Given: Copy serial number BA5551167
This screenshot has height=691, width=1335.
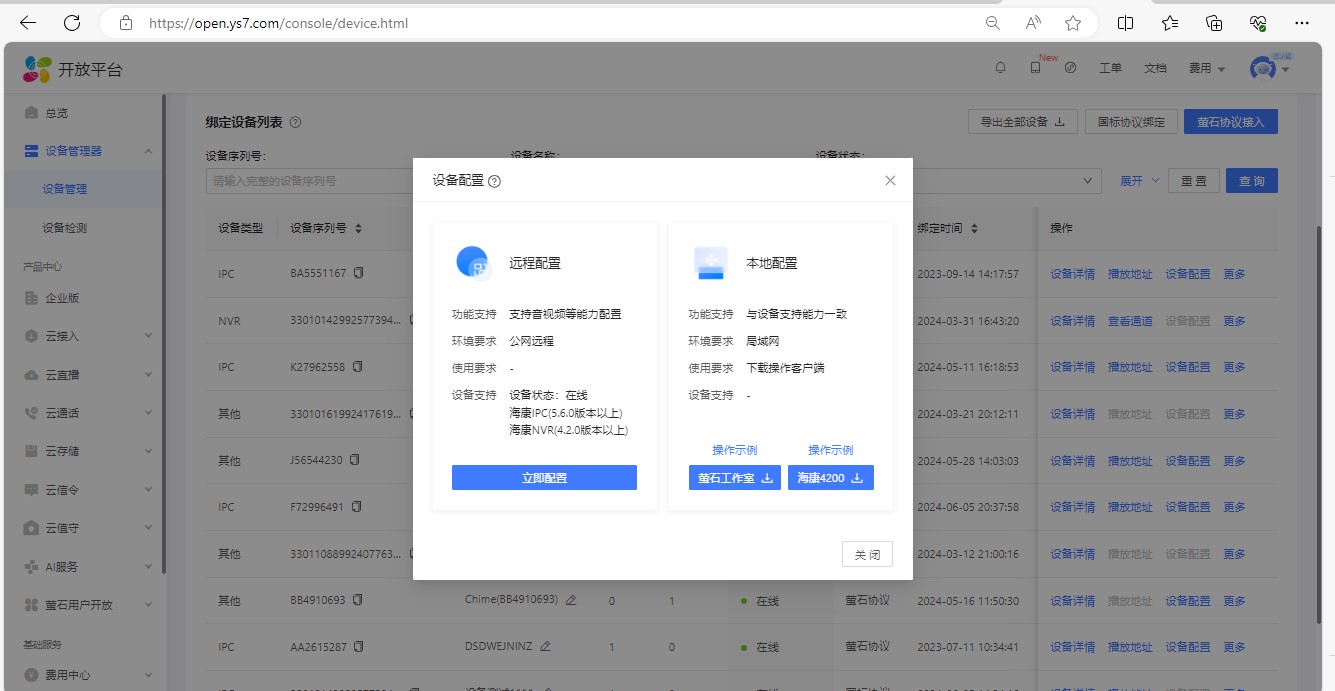Looking at the screenshot, I should pyautogui.click(x=359, y=273).
